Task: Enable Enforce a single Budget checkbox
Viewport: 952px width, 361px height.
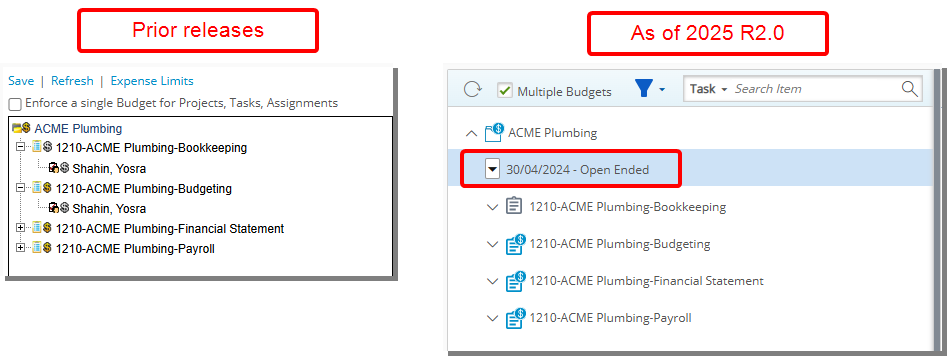Action: (x=15, y=104)
